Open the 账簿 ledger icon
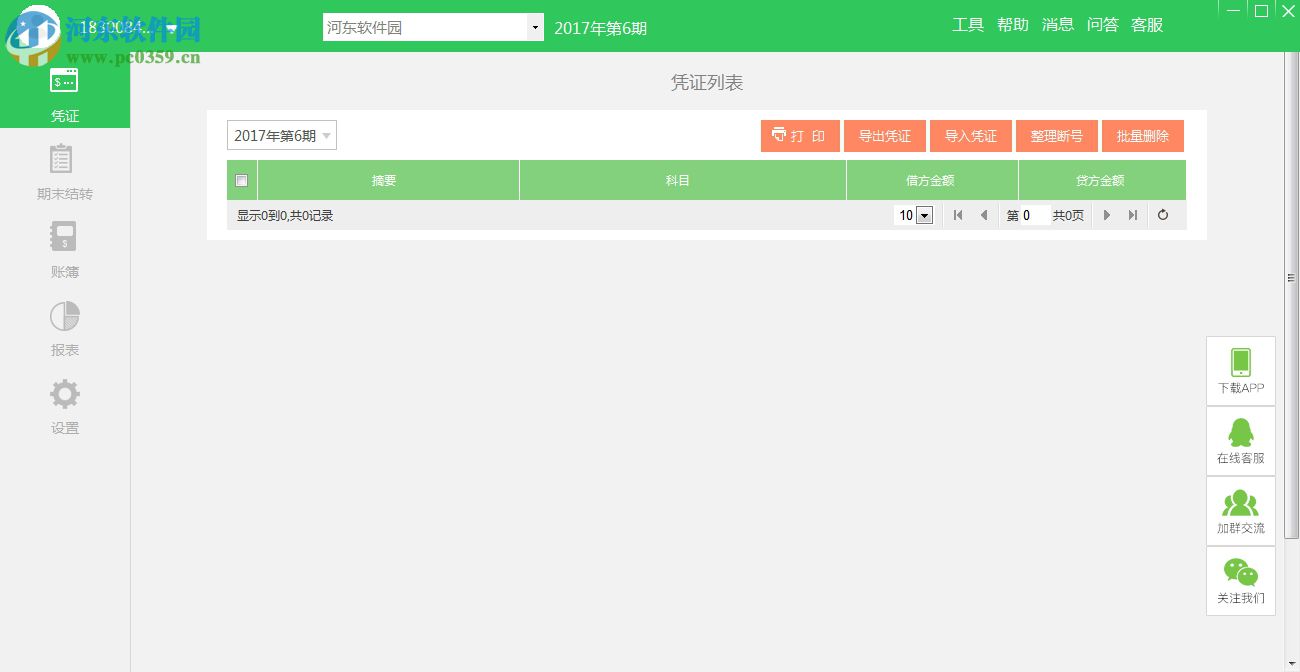This screenshot has height=672, width=1300. (x=64, y=237)
